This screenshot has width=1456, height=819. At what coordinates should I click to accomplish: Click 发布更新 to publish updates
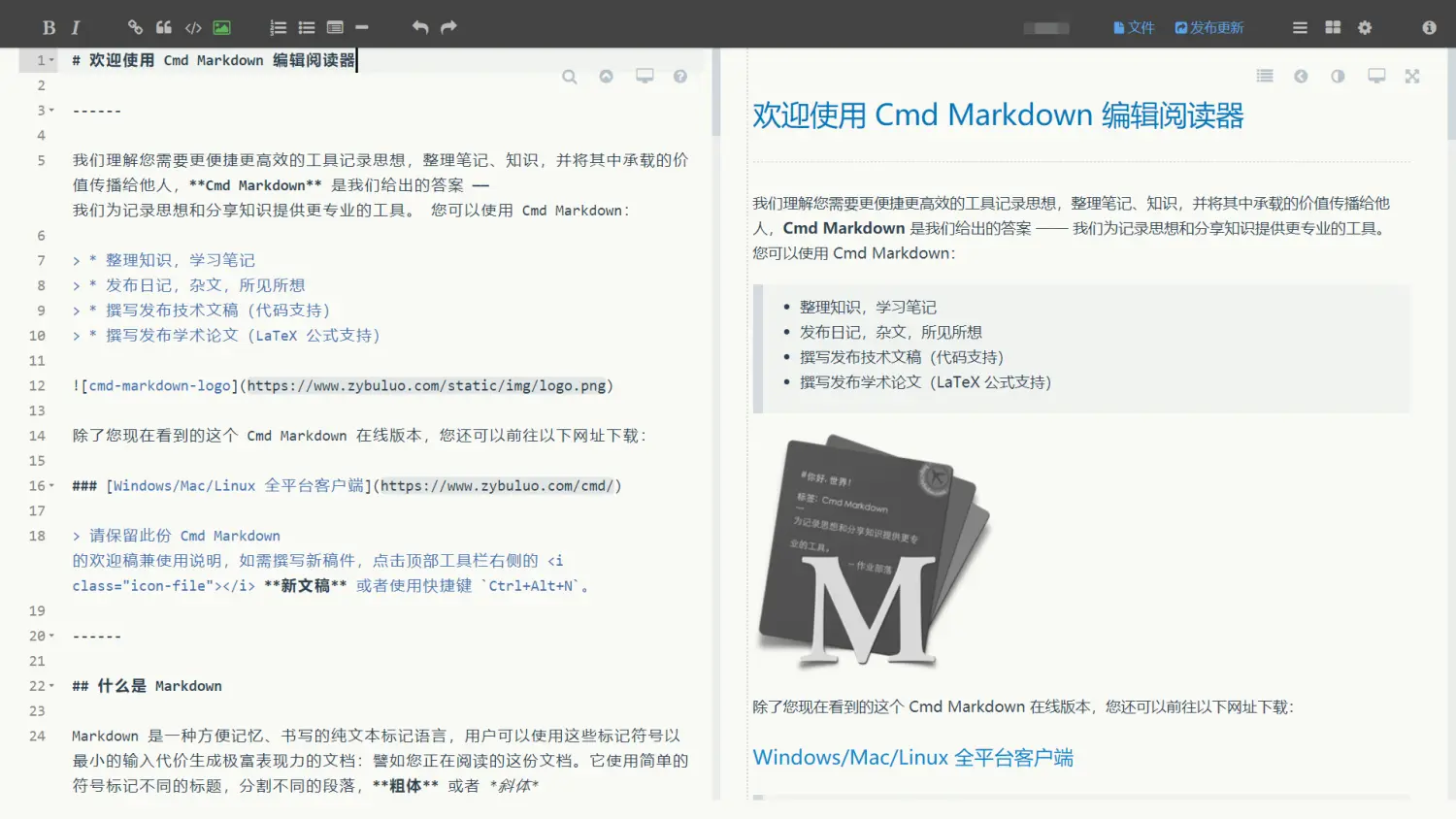click(x=1208, y=27)
